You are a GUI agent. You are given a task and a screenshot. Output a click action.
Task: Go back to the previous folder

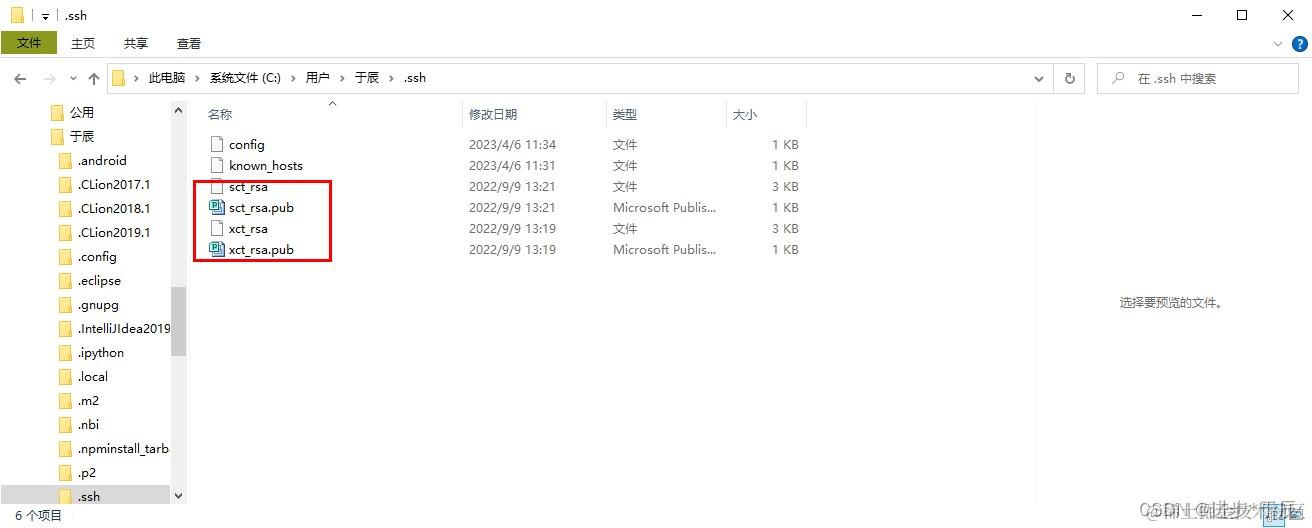pos(20,78)
